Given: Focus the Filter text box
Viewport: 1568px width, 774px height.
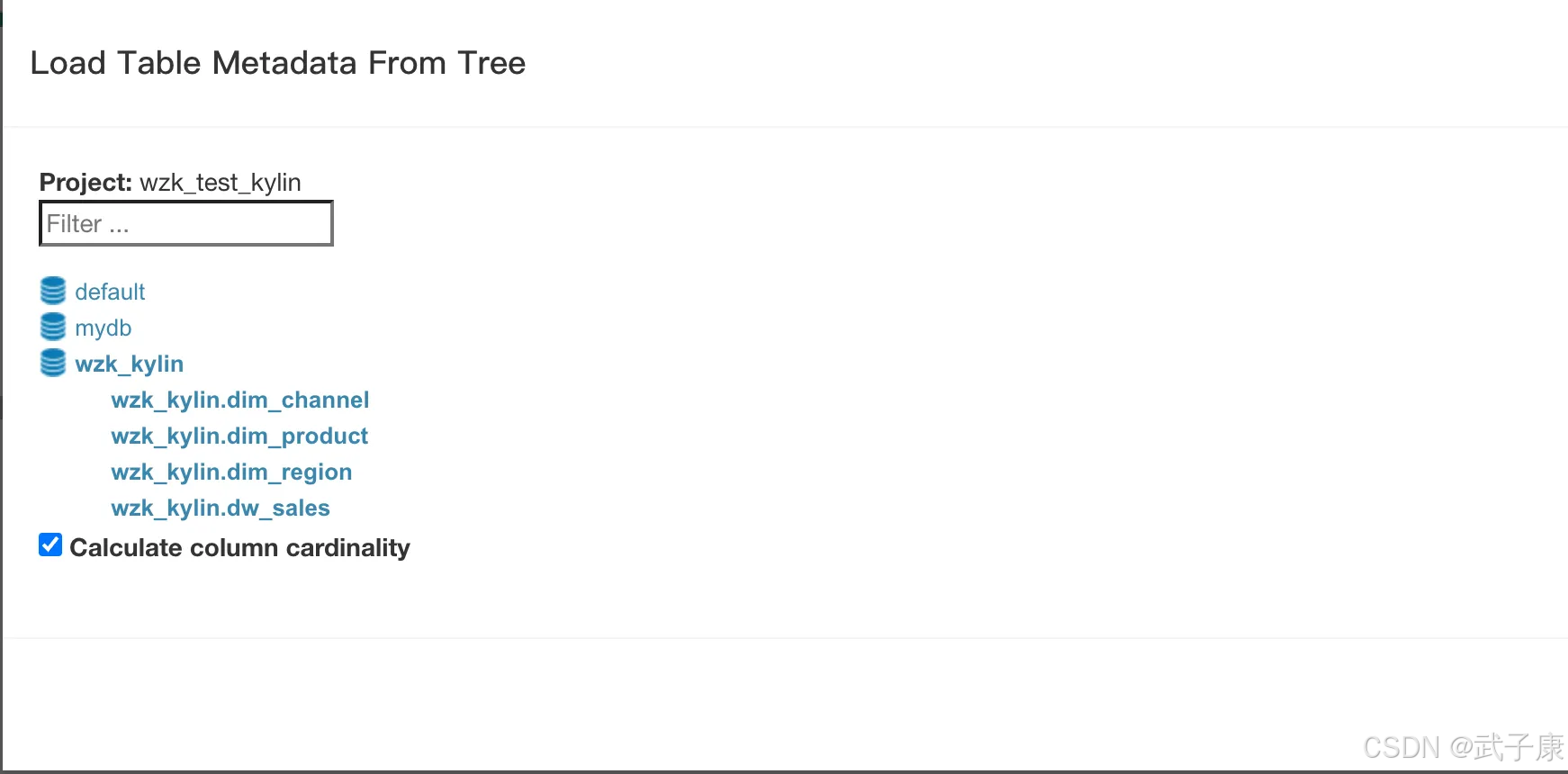Looking at the screenshot, I should (x=186, y=223).
